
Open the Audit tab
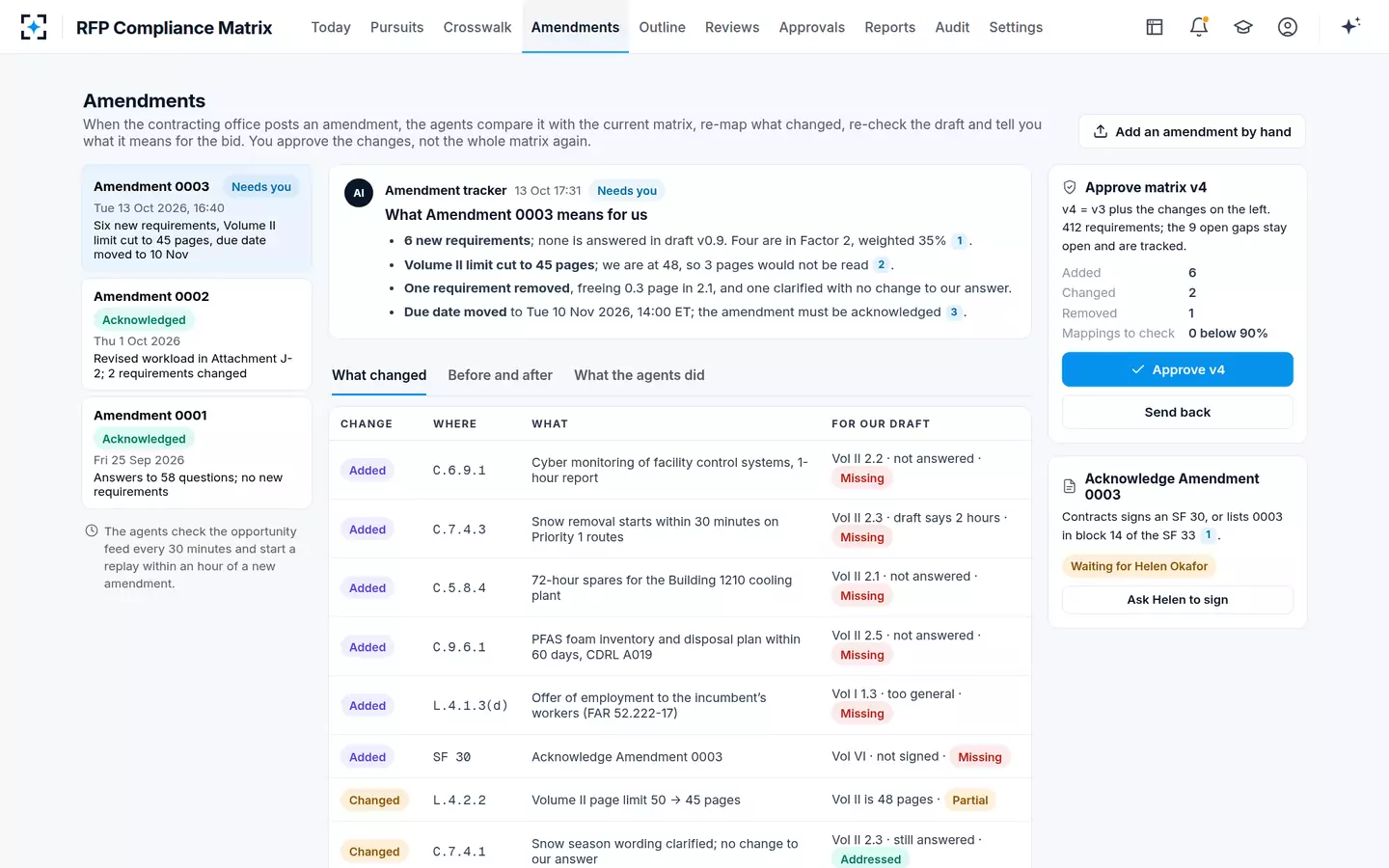952,27
